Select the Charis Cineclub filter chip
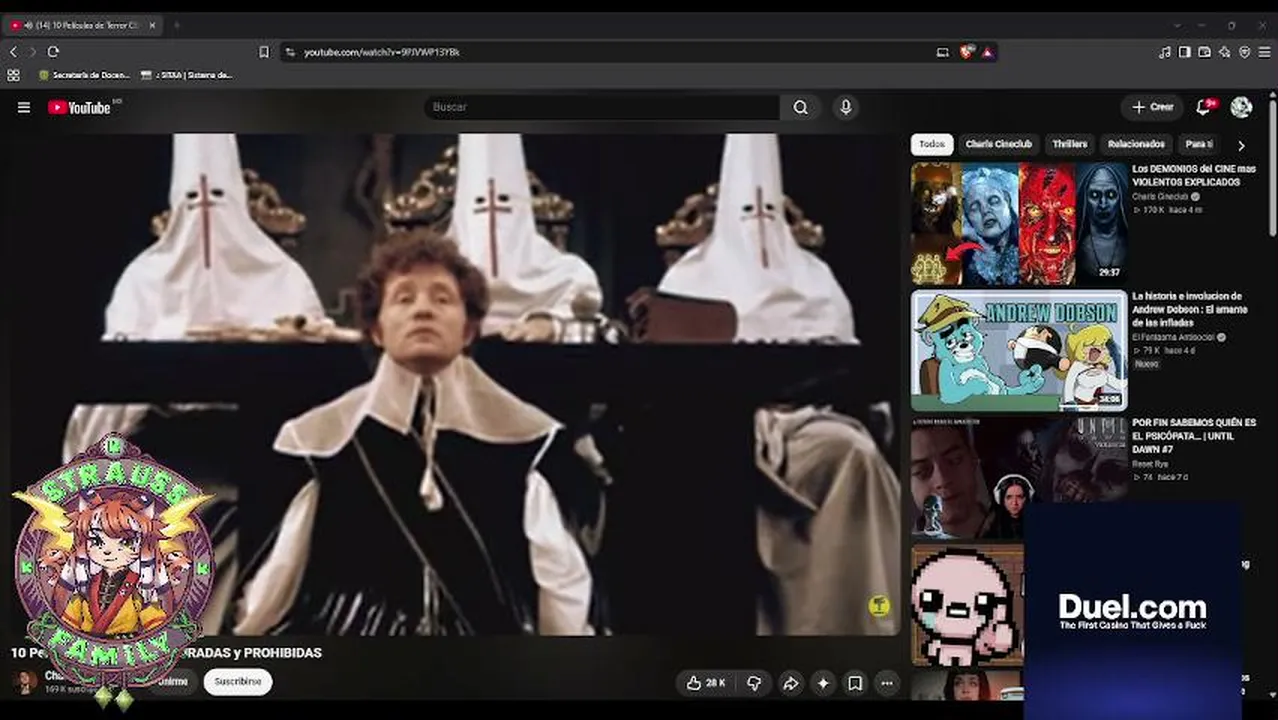Image resolution: width=1278 pixels, height=720 pixels. (999, 144)
